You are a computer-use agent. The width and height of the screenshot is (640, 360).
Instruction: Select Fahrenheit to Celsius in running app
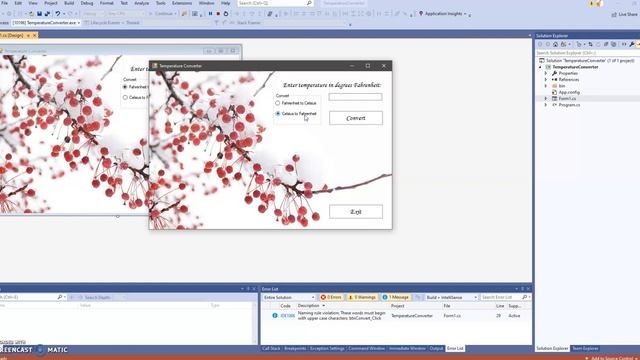[278, 103]
